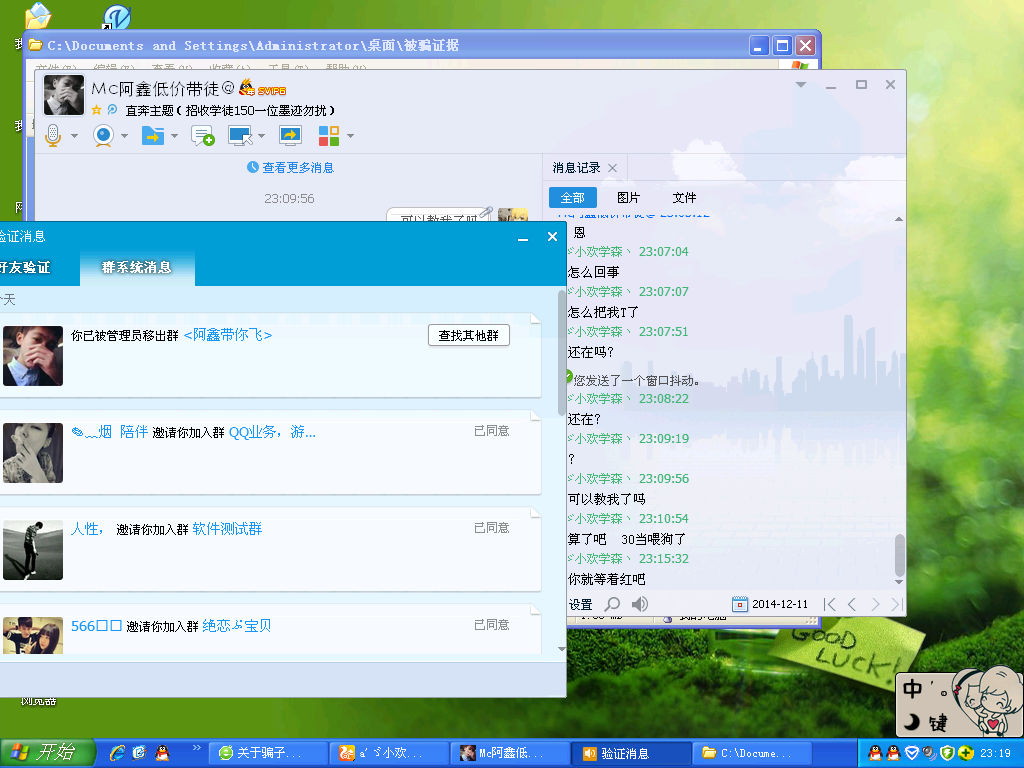Click QQ penguin quick launch icon

pyautogui.click(x=162, y=753)
